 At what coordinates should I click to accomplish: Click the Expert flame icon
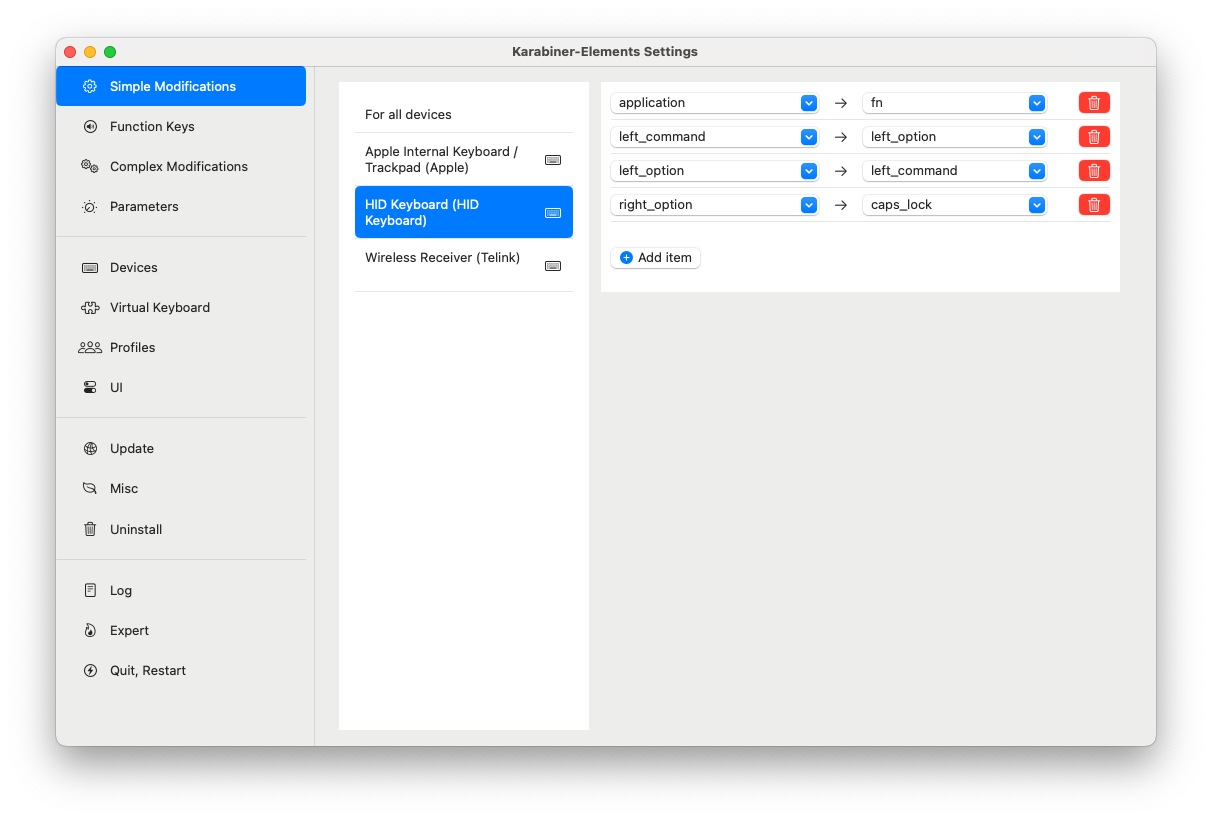(x=90, y=630)
